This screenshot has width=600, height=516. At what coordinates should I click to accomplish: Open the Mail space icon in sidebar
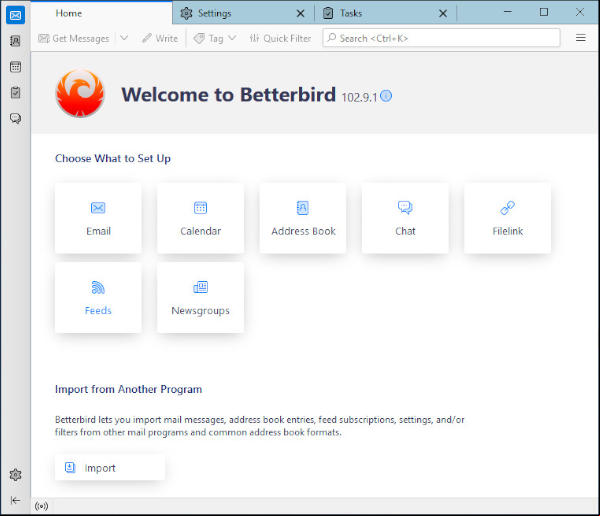coord(15,15)
